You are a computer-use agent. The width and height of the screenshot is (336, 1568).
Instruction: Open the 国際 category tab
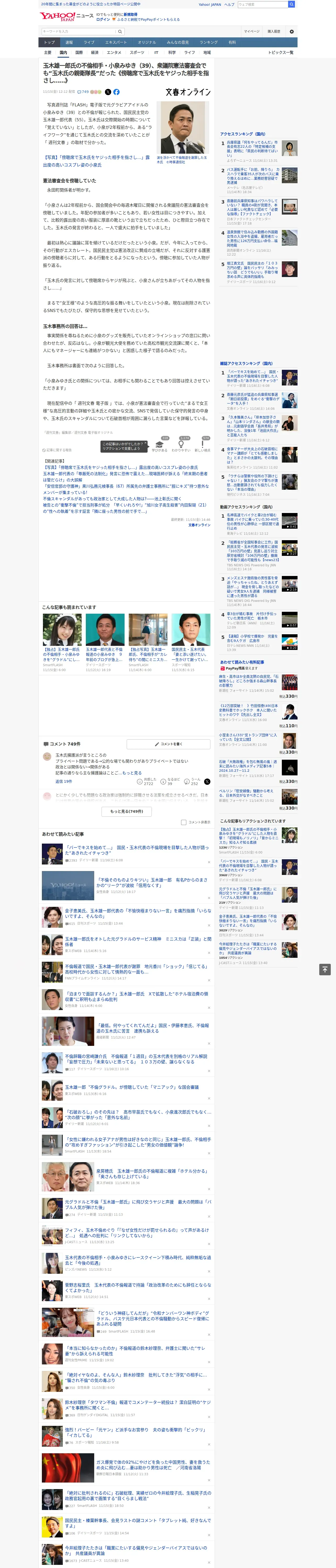[79, 52]
